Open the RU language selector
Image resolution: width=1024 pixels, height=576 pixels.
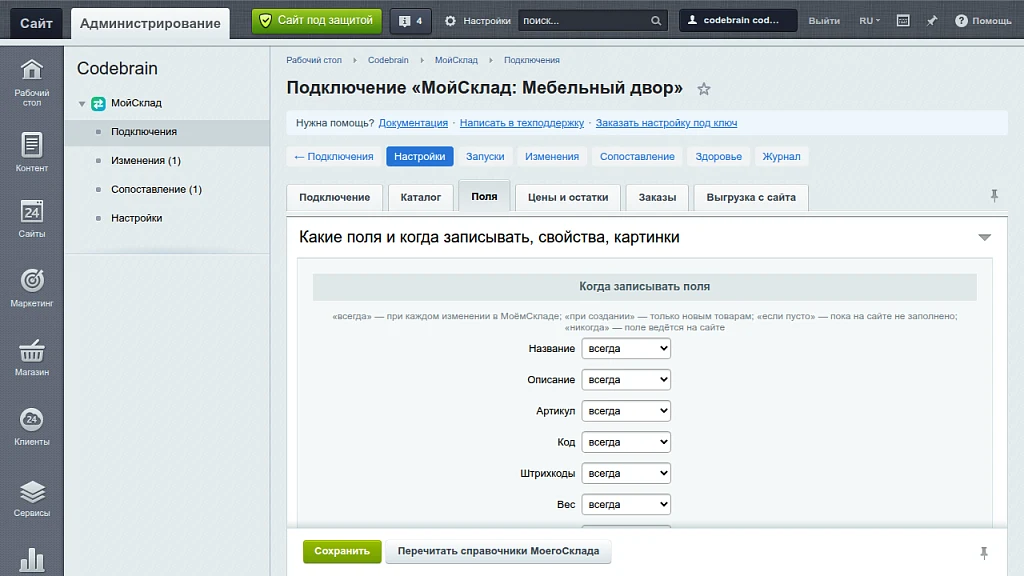pyautogui.click(x=869, y=21)
